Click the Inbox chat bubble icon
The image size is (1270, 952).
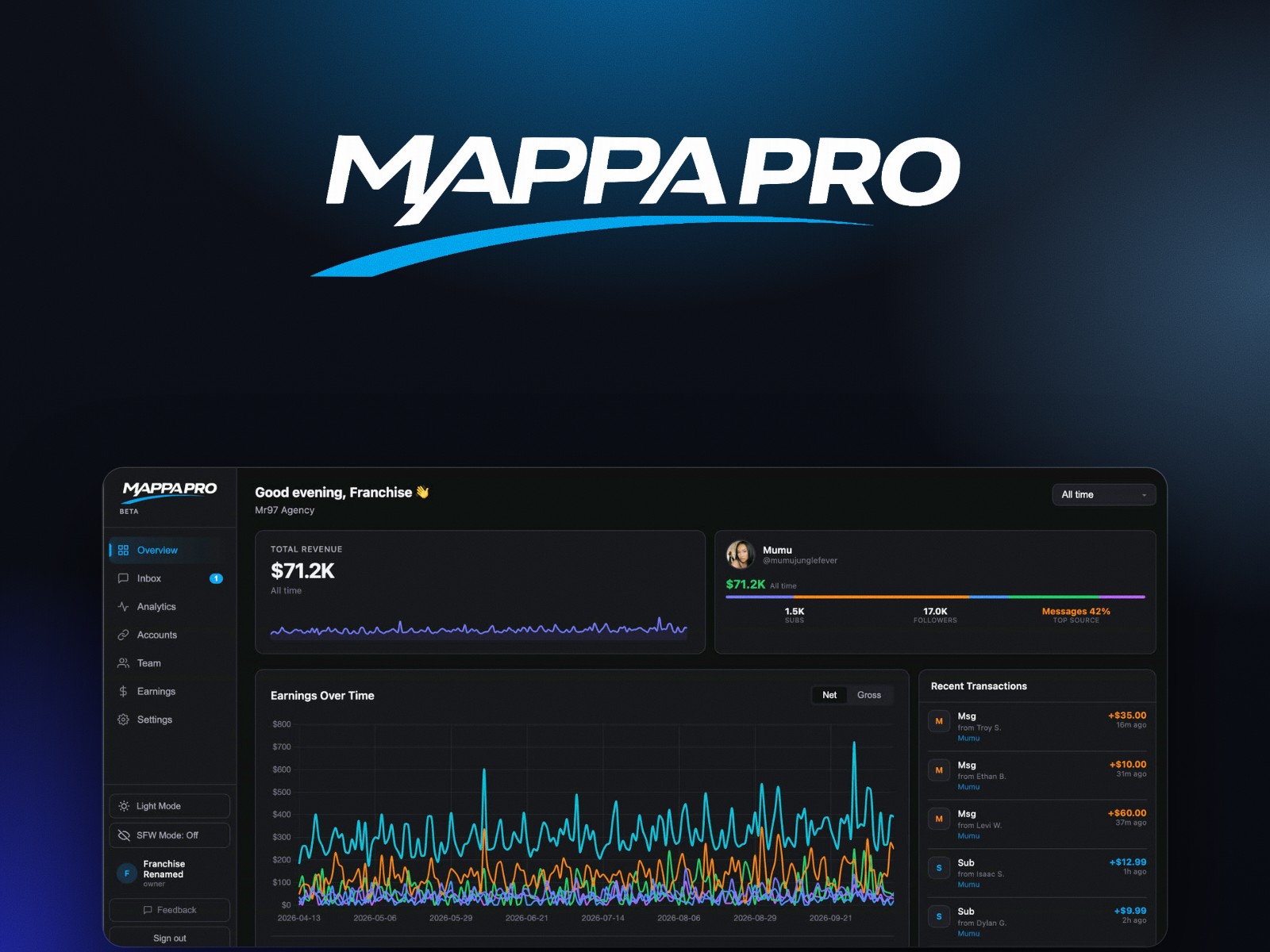(x=123, y=578)
